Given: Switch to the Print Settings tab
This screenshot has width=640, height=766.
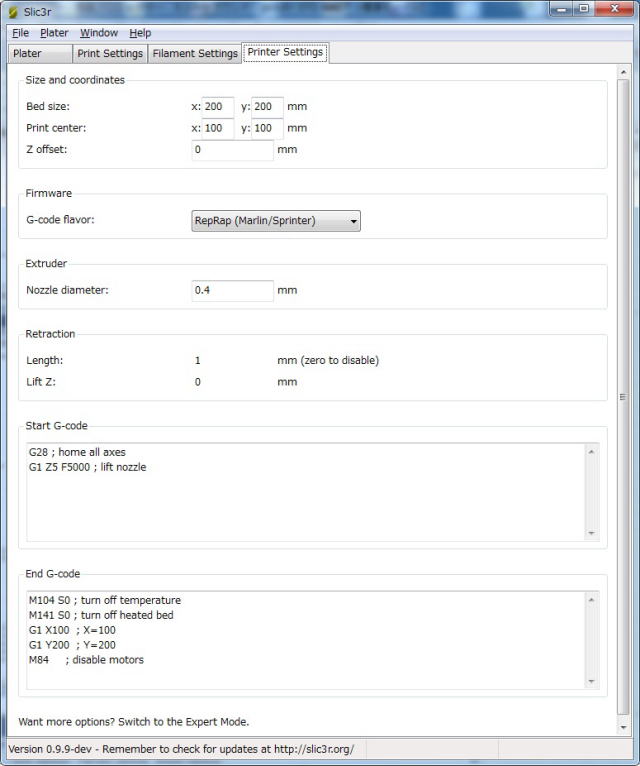Looking at the screenshot, I should pyautogui.click(x=110, y=54).
